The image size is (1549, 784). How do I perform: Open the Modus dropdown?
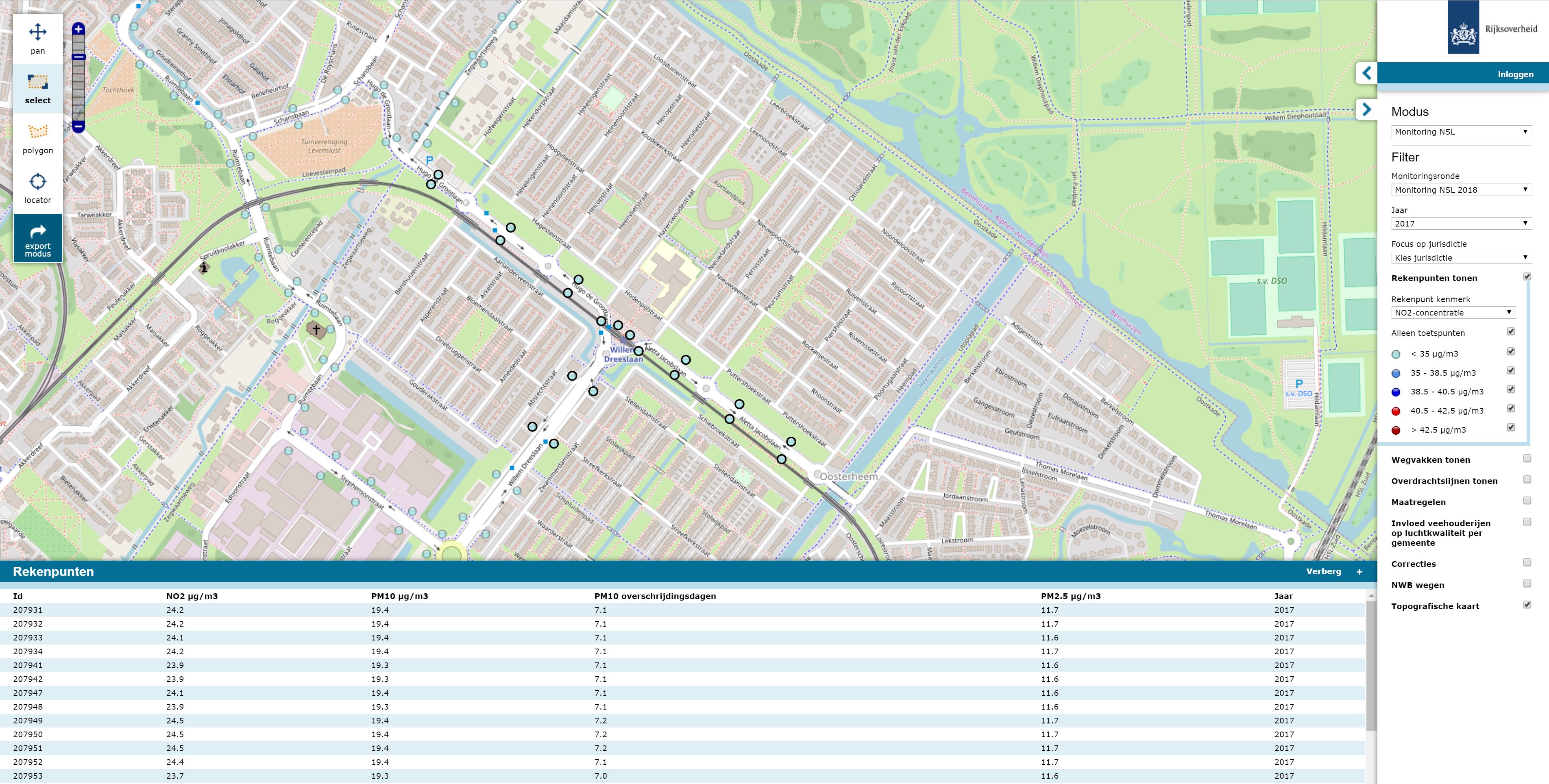[1461, 132]
